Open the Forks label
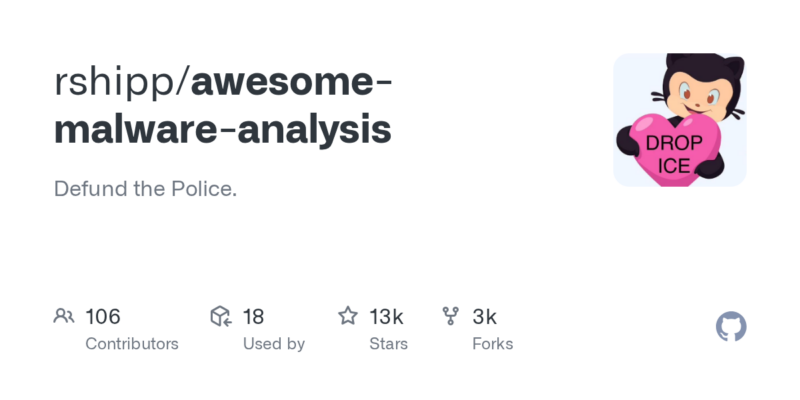Screen dimensions: 800x400 click(492, 344)
